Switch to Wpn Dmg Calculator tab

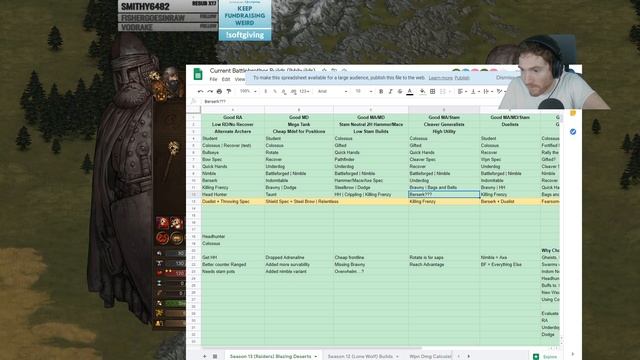coord(430,356)
